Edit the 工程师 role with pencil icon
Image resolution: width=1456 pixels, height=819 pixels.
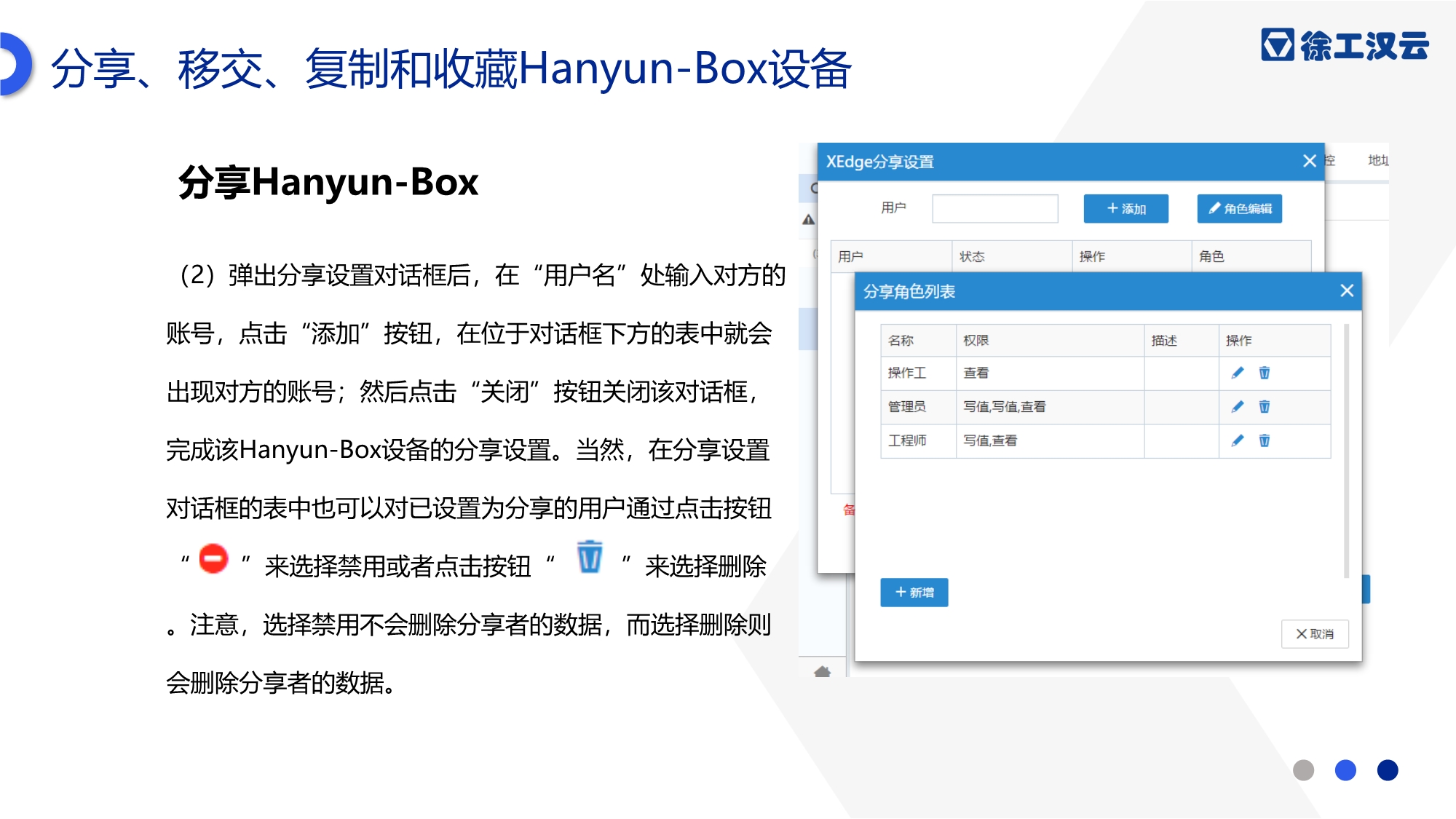click(x=1238, y=440)
